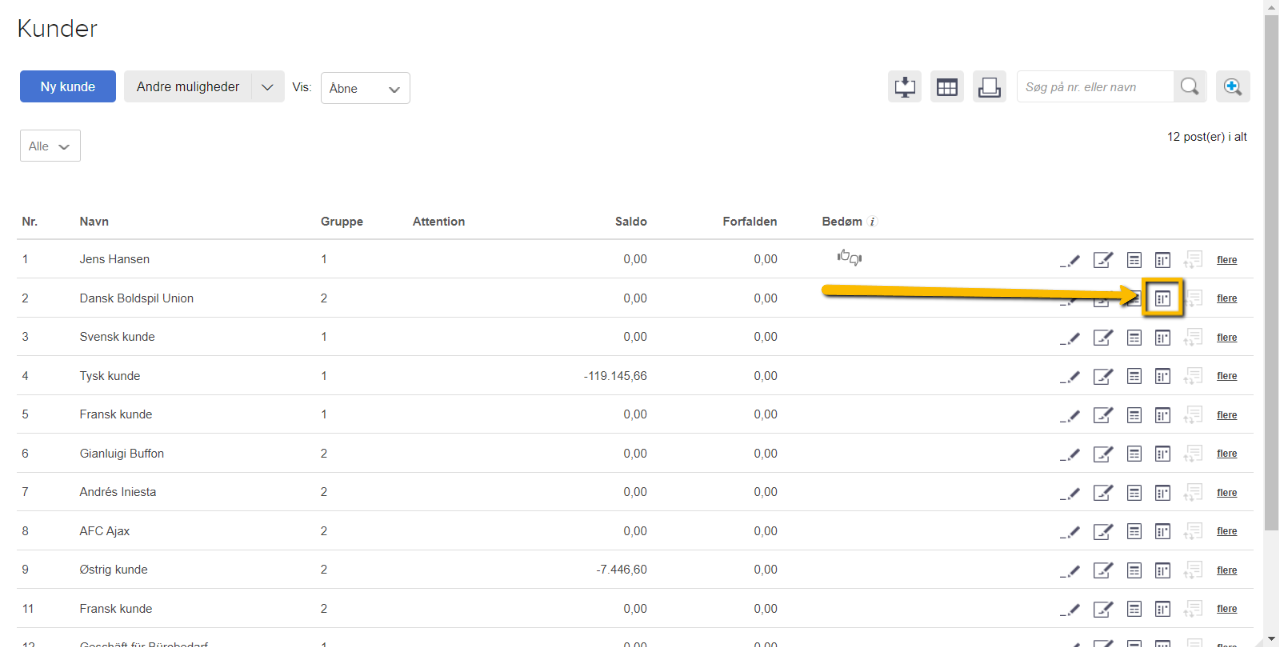Click the flere link for AFC Ajax
Screen dimensions: 1279x647
pos(1226,531)
